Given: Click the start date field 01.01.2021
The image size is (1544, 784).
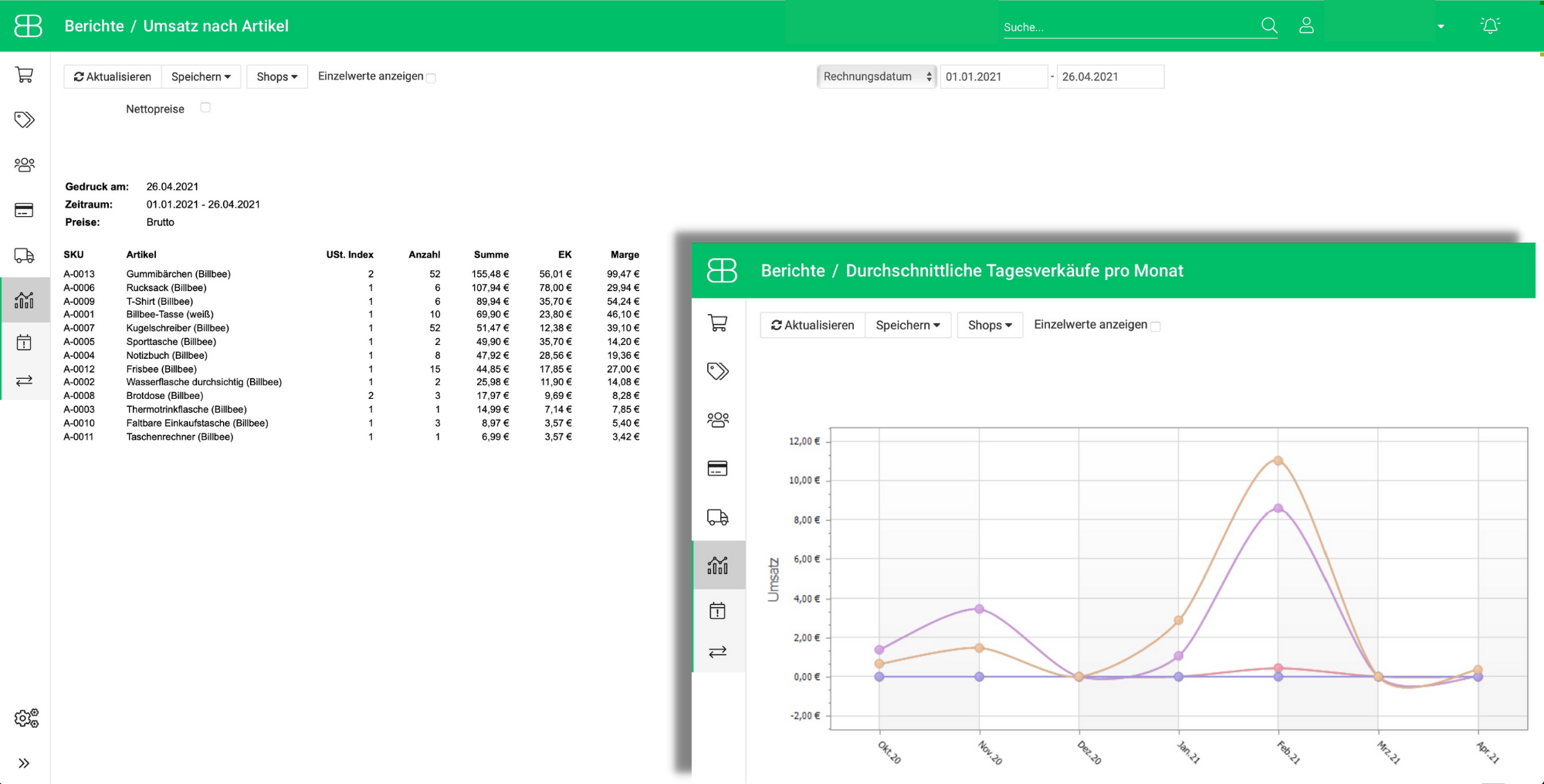Looking at the screenshot, I should (994, 76).
